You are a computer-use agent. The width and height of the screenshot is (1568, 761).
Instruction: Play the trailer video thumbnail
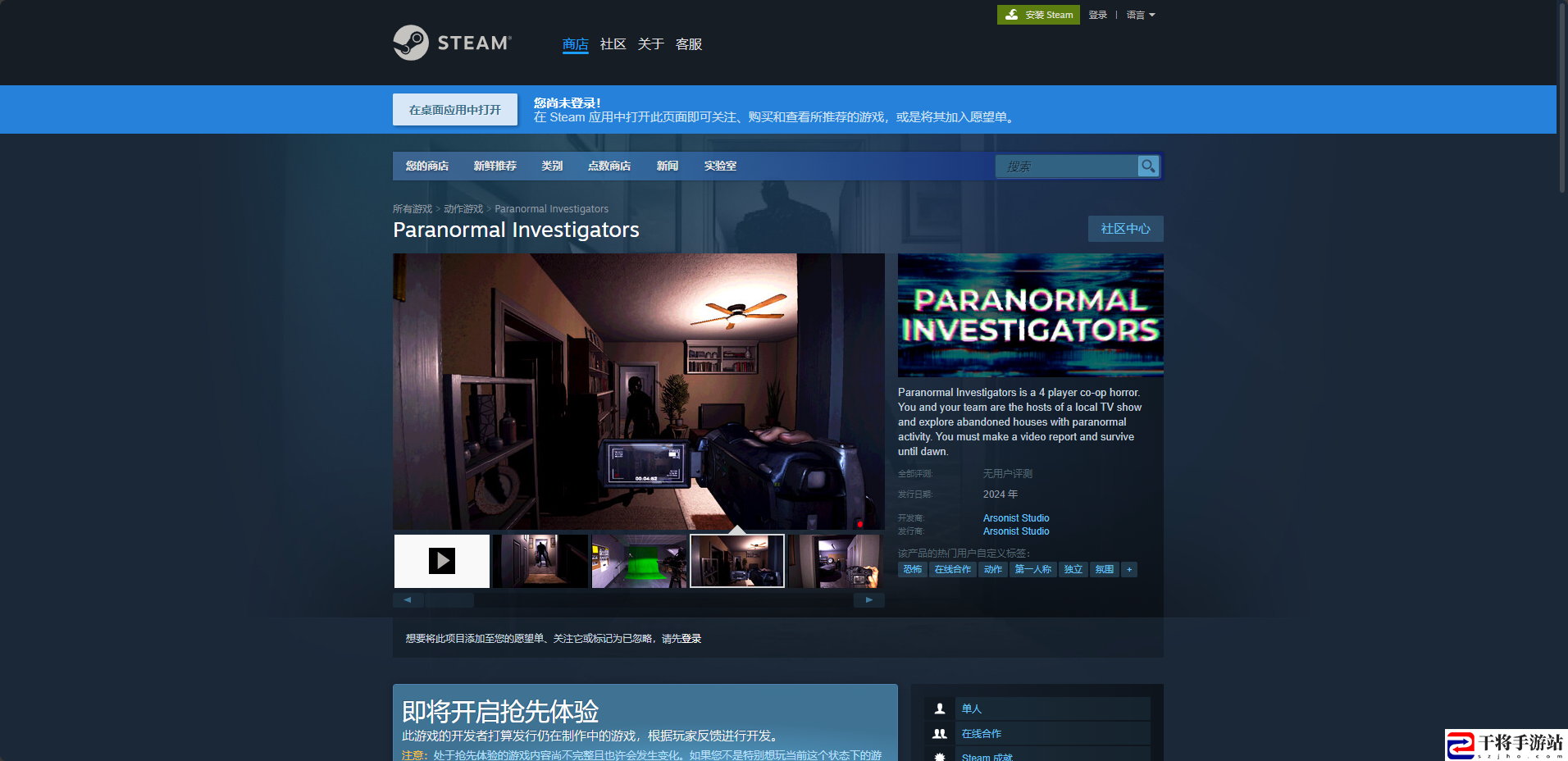[442, 561]
